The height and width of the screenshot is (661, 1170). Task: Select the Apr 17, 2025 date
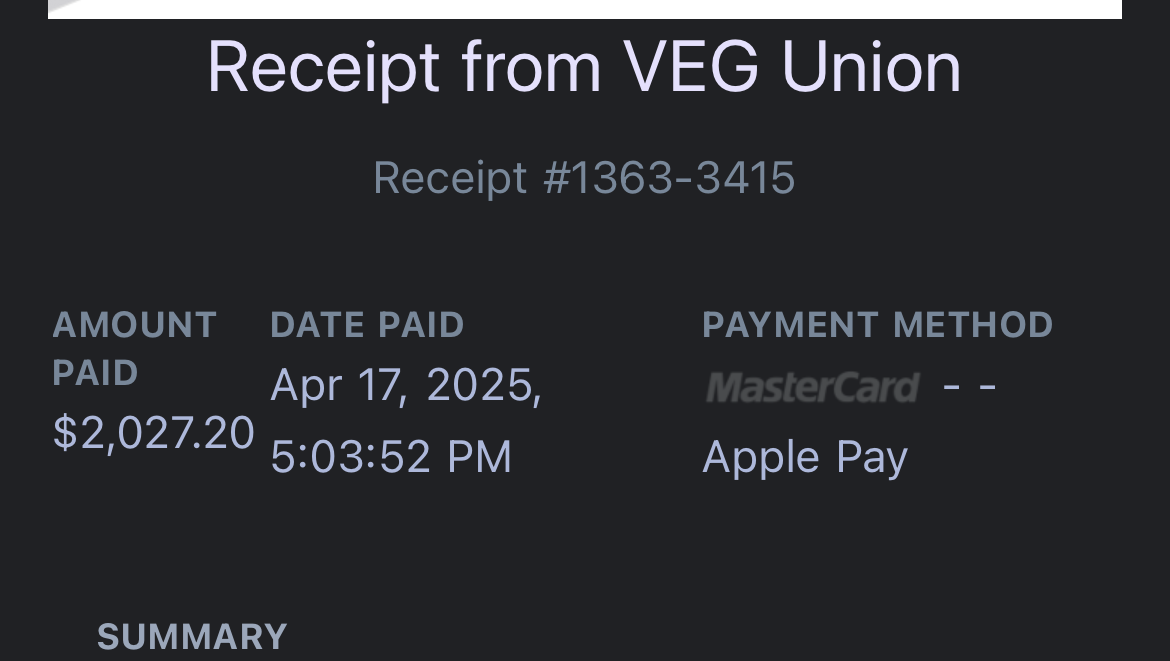coord(405,385)
